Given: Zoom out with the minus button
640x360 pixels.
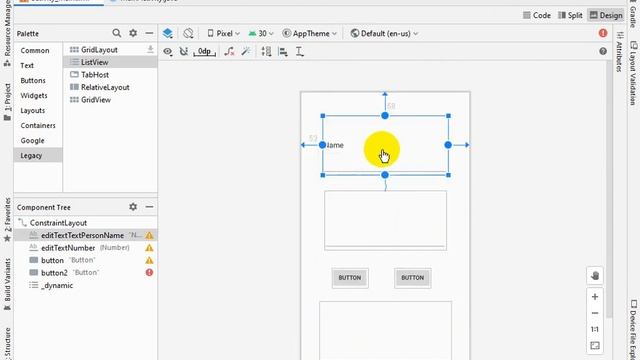Looking at the screenshot, I should click(595, 313).
